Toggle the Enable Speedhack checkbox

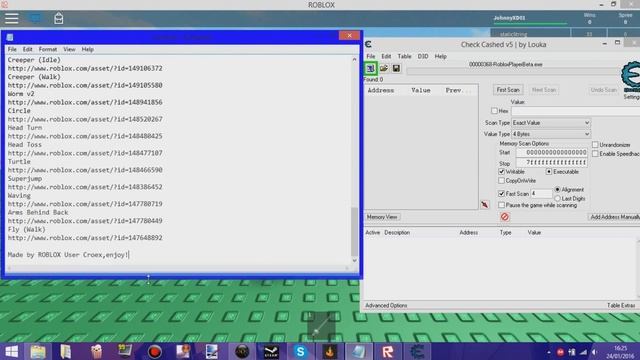coord(595,153)
